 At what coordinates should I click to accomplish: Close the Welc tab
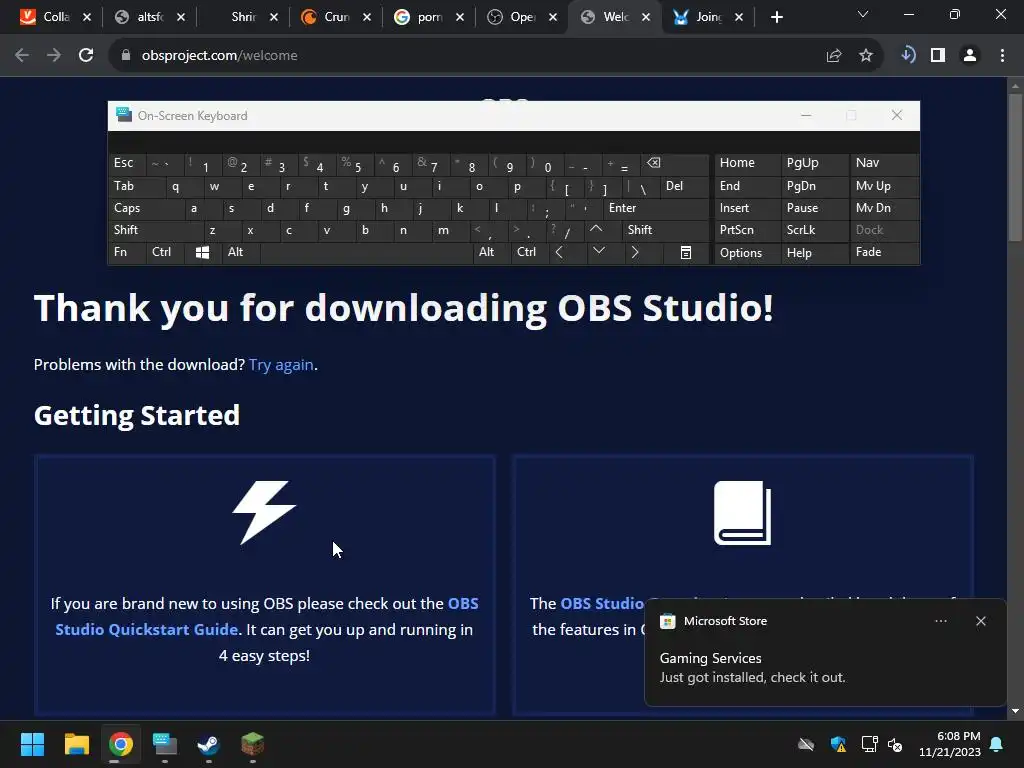pyautogui.click(x=646, y=17)
